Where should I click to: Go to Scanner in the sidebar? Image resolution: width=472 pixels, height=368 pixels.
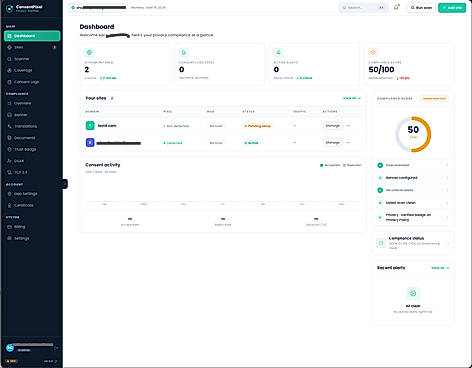(32, 59)
